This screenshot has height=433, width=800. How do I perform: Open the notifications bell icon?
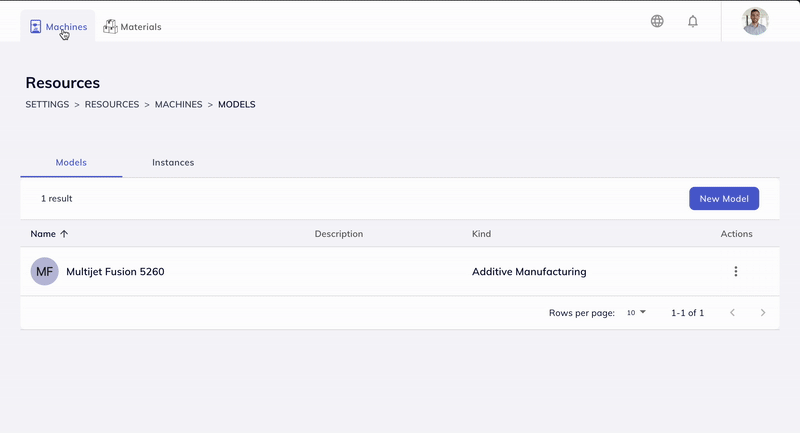692,21
